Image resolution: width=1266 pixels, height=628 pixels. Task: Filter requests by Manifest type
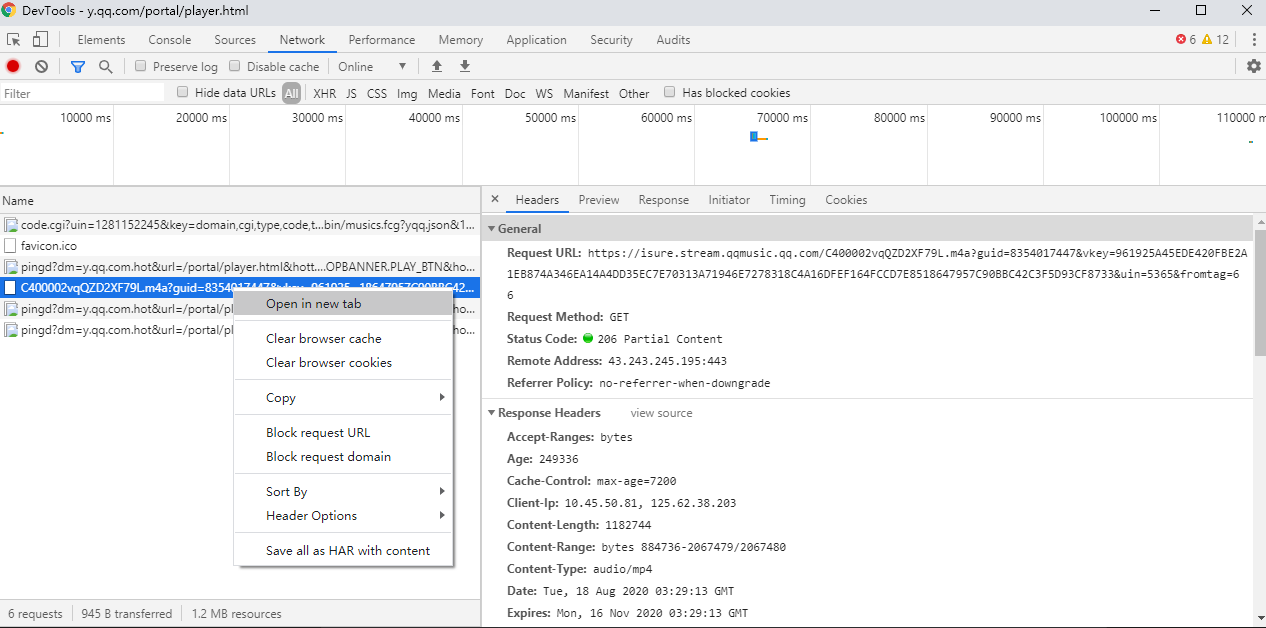coord(586,93)
